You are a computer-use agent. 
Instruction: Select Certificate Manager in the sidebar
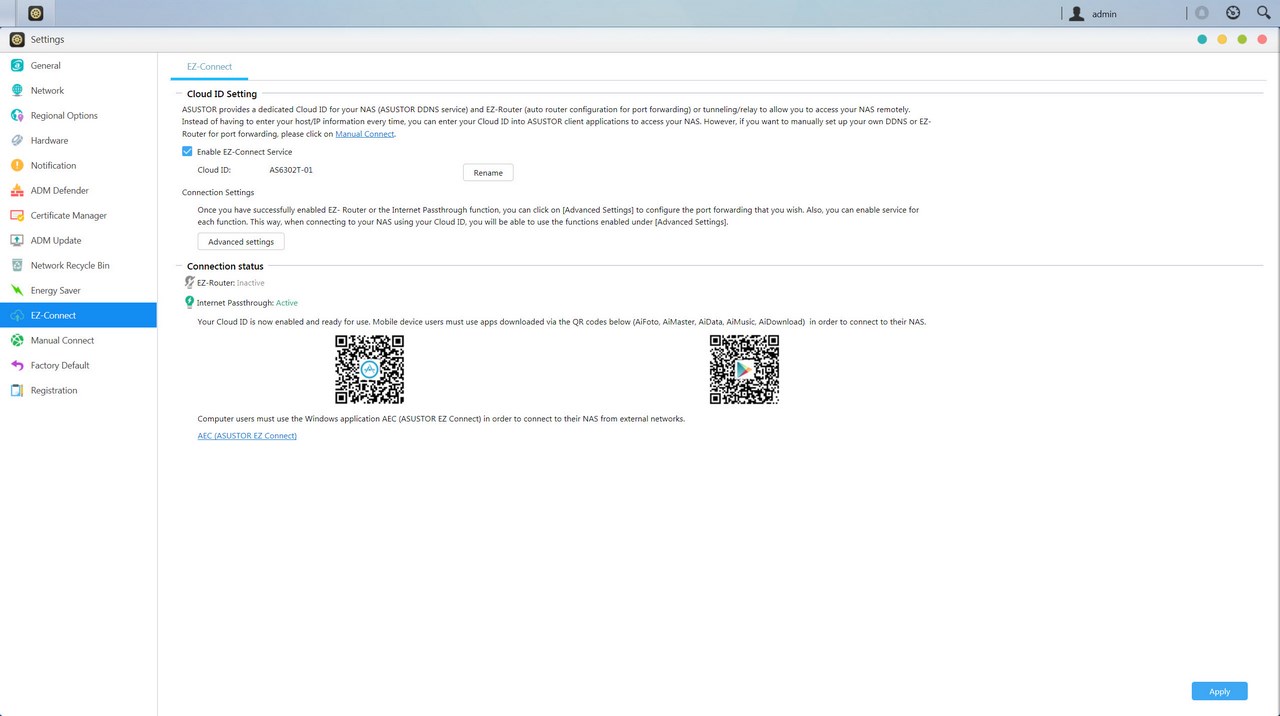coord(78,216)
